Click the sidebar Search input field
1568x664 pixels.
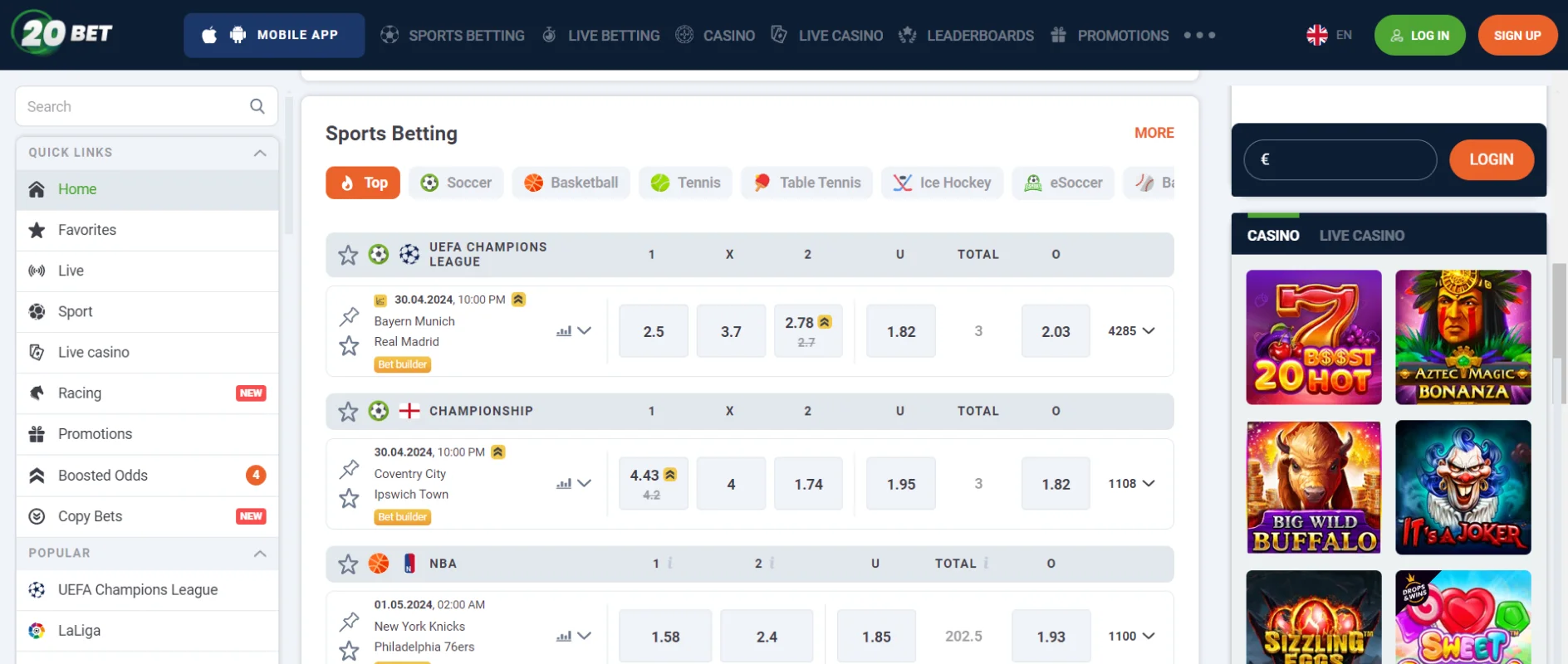tap(146, 106)
